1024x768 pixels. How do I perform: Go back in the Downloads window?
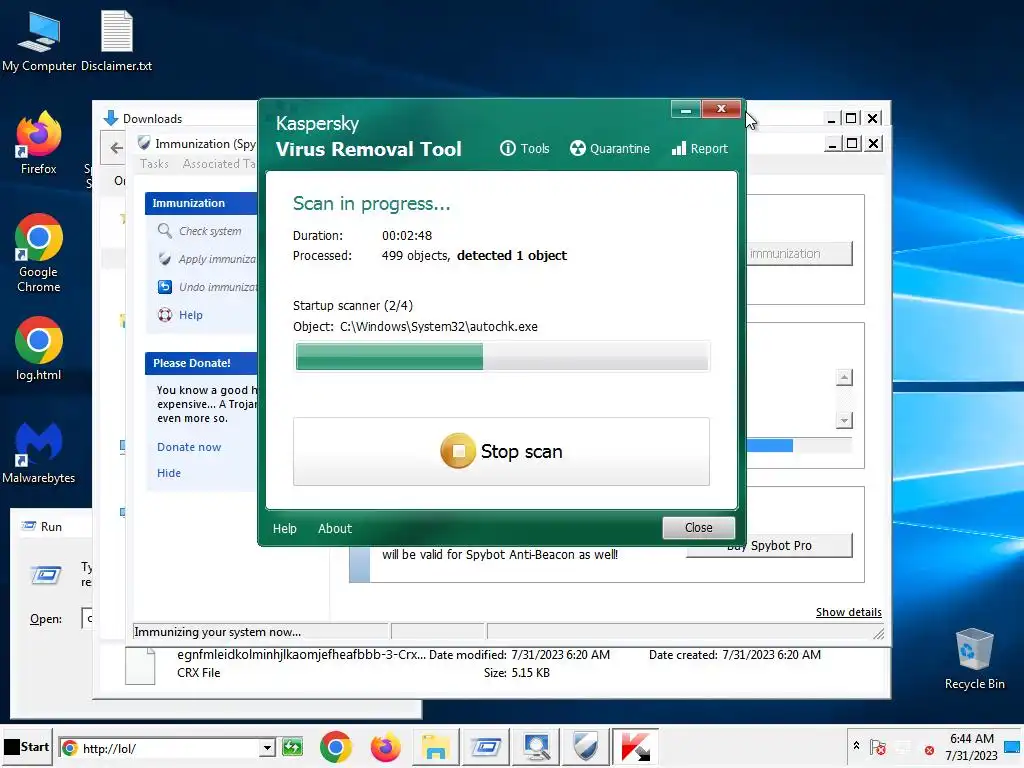116,148
